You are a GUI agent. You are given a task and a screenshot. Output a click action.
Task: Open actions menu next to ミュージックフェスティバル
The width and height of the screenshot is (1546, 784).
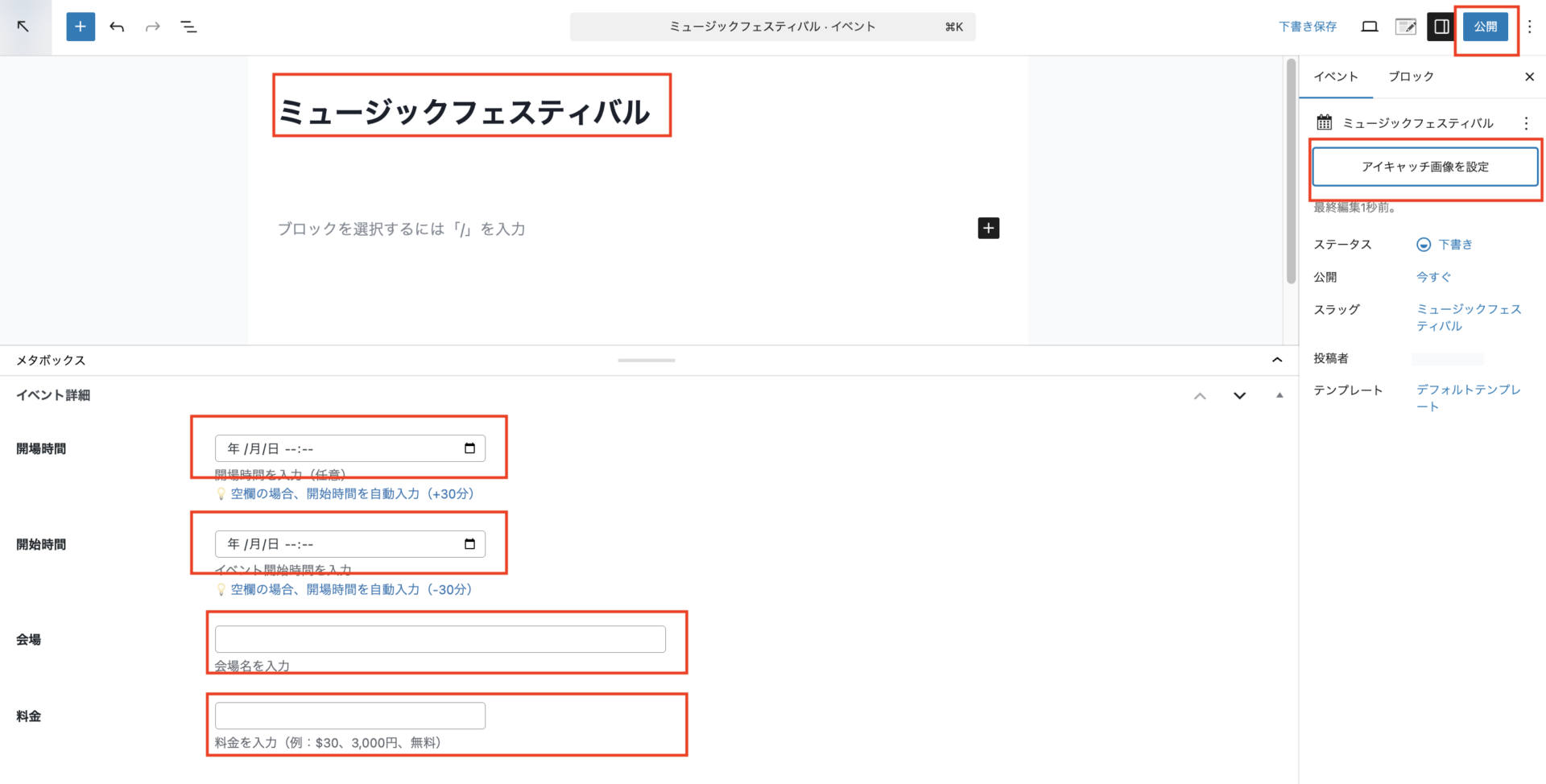(1526, 123)
